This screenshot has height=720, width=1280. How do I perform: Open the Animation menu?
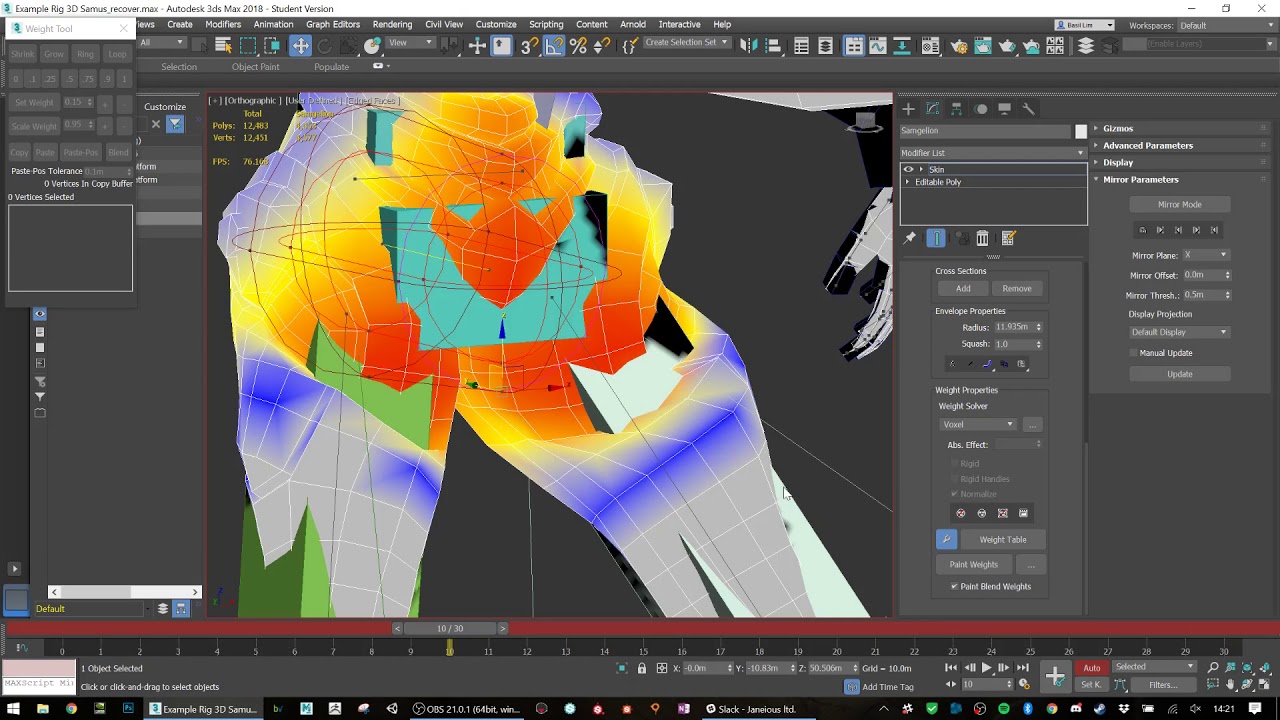(273, 24)
